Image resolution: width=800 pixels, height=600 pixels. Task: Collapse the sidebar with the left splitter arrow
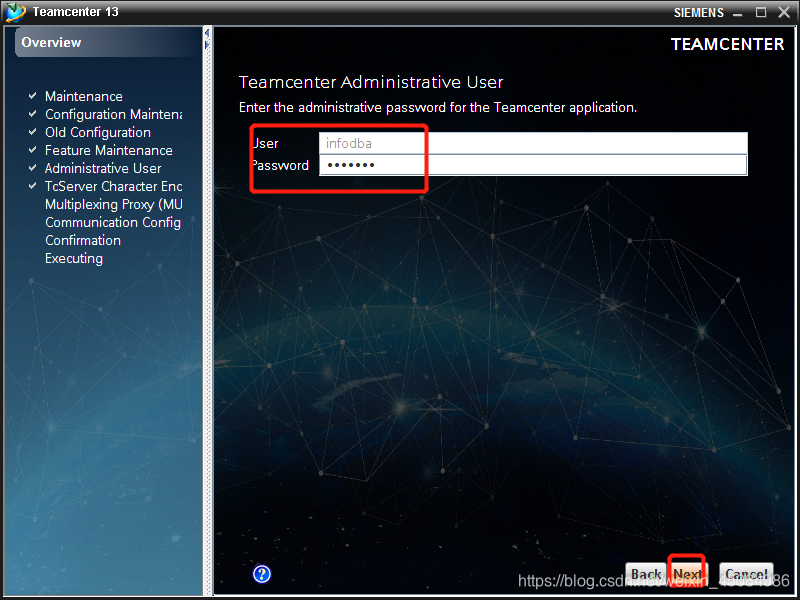coord(207,34)
